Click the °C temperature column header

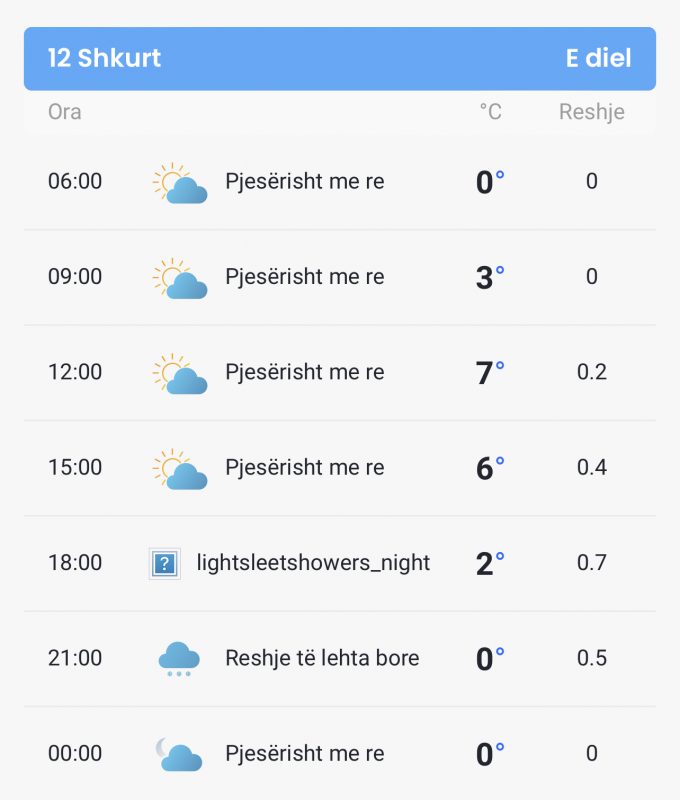490,112
